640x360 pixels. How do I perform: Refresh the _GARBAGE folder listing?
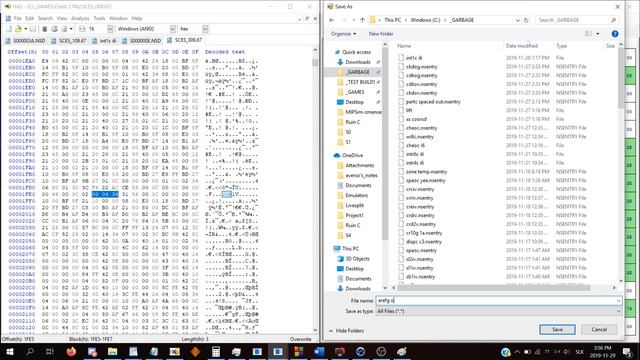(x=527, y=20)
